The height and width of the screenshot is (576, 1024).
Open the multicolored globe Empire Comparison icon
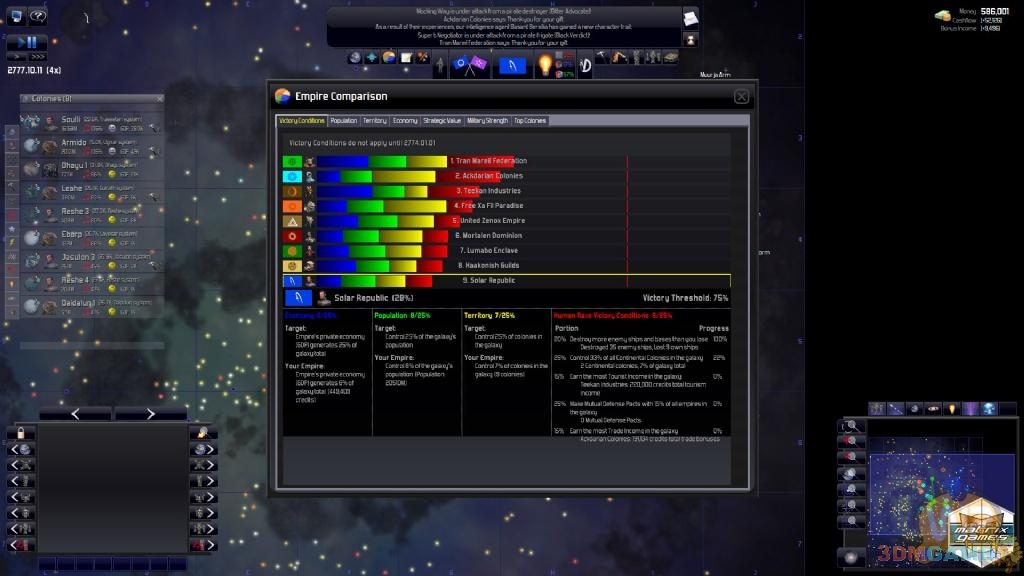click(x=389, y=57)
